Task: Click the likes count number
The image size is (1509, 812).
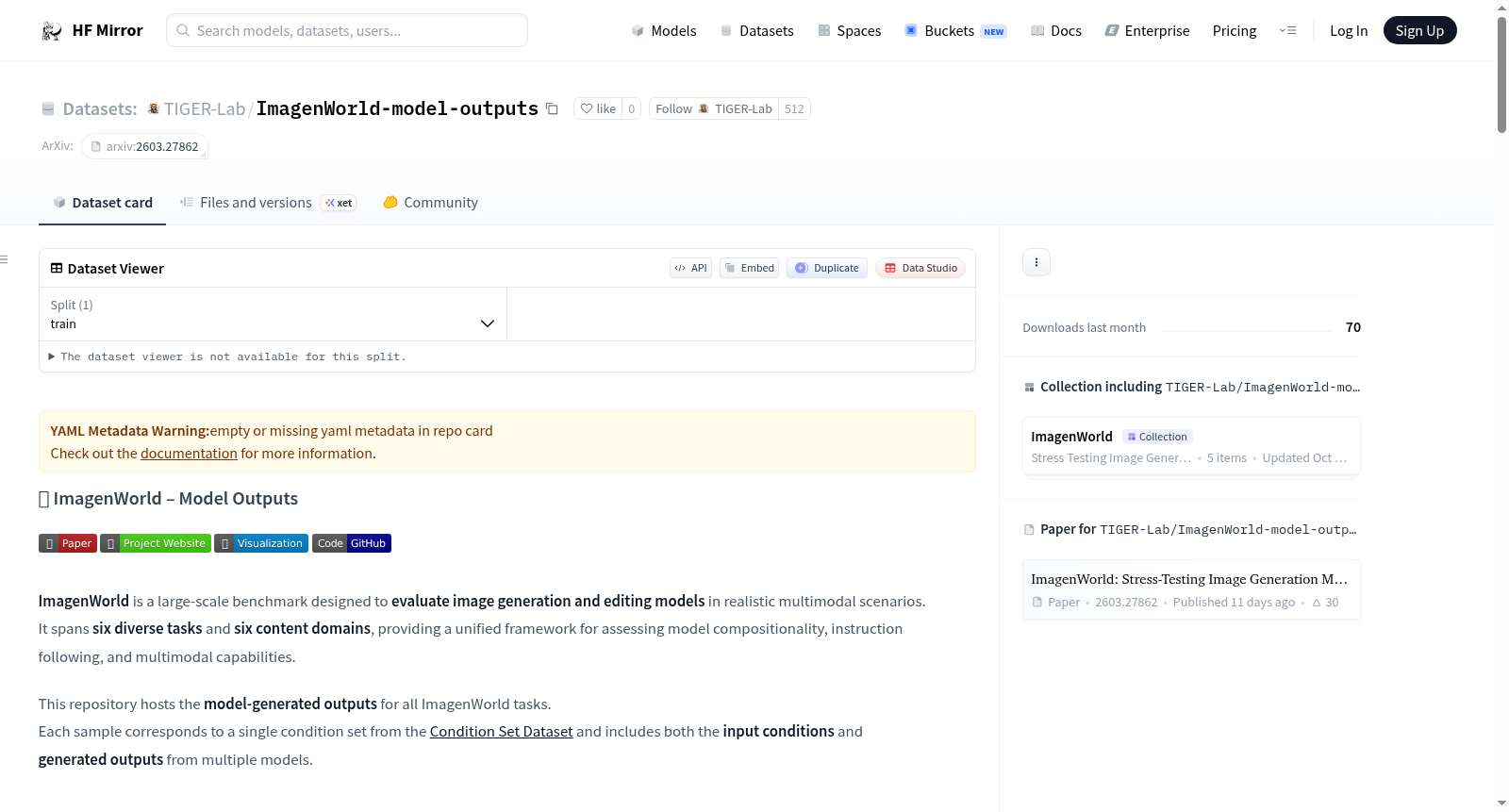Action: click(x=632, y=108)
